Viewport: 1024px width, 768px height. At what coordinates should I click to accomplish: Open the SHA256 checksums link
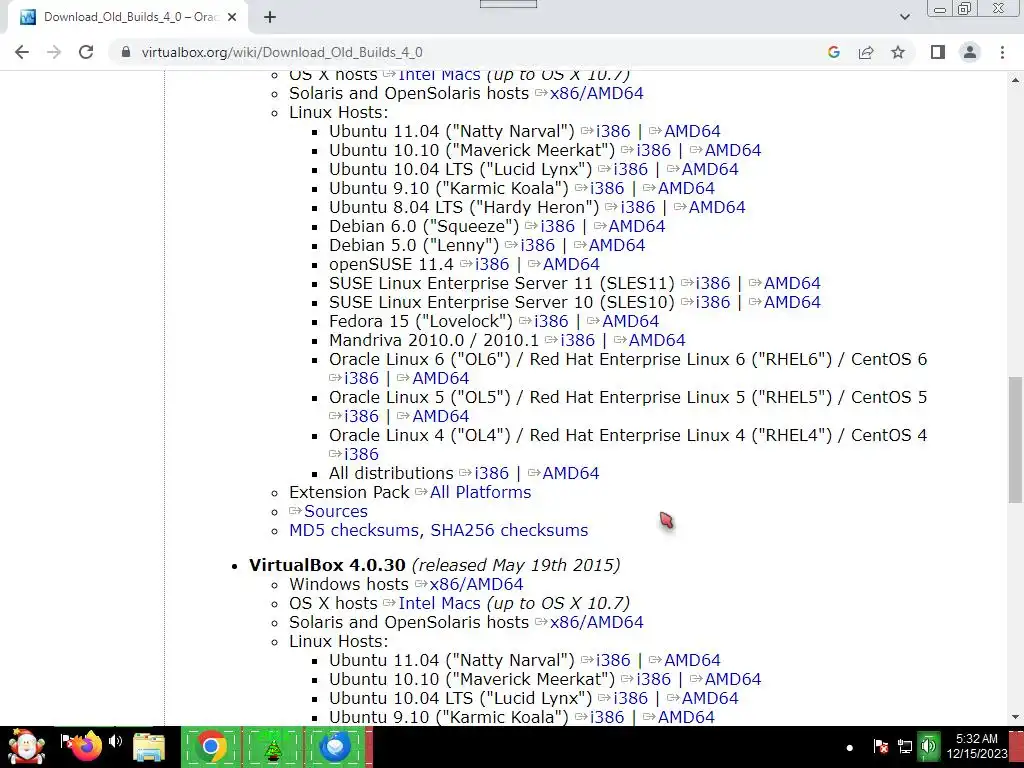point(509,530)
